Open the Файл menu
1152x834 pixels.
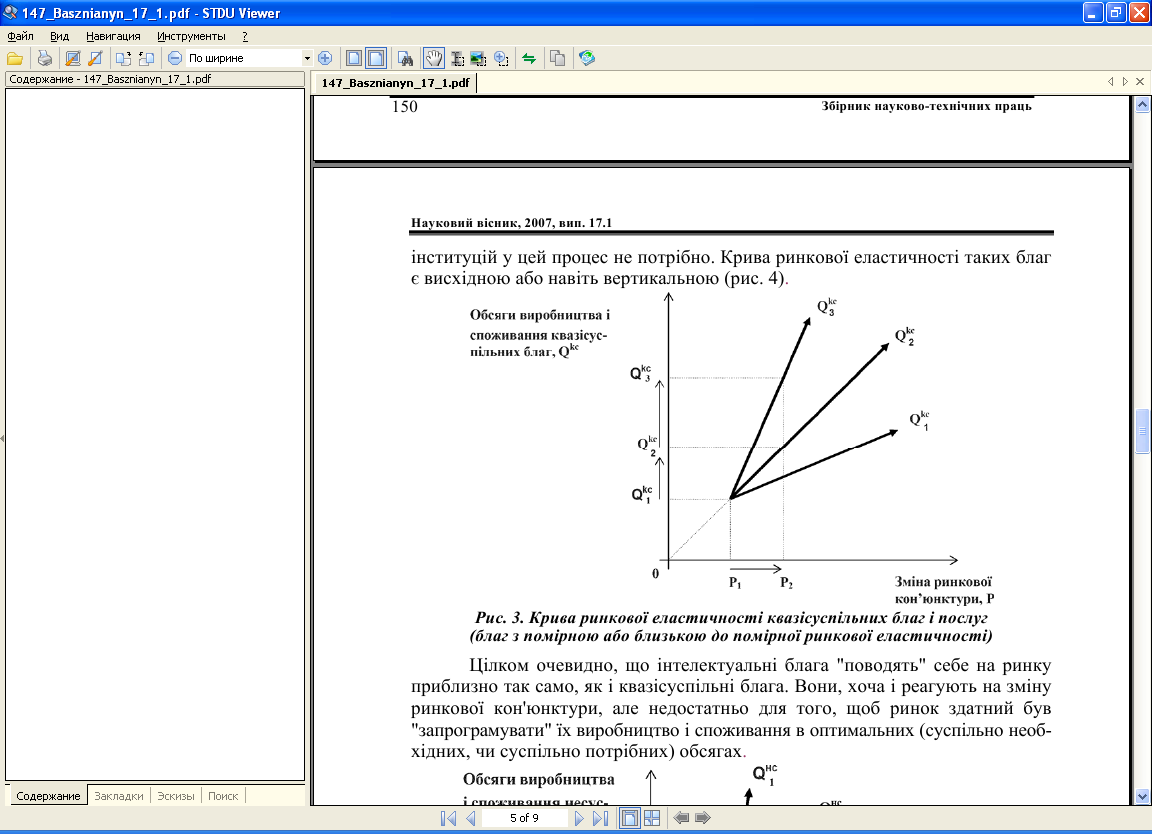point(21,36)
